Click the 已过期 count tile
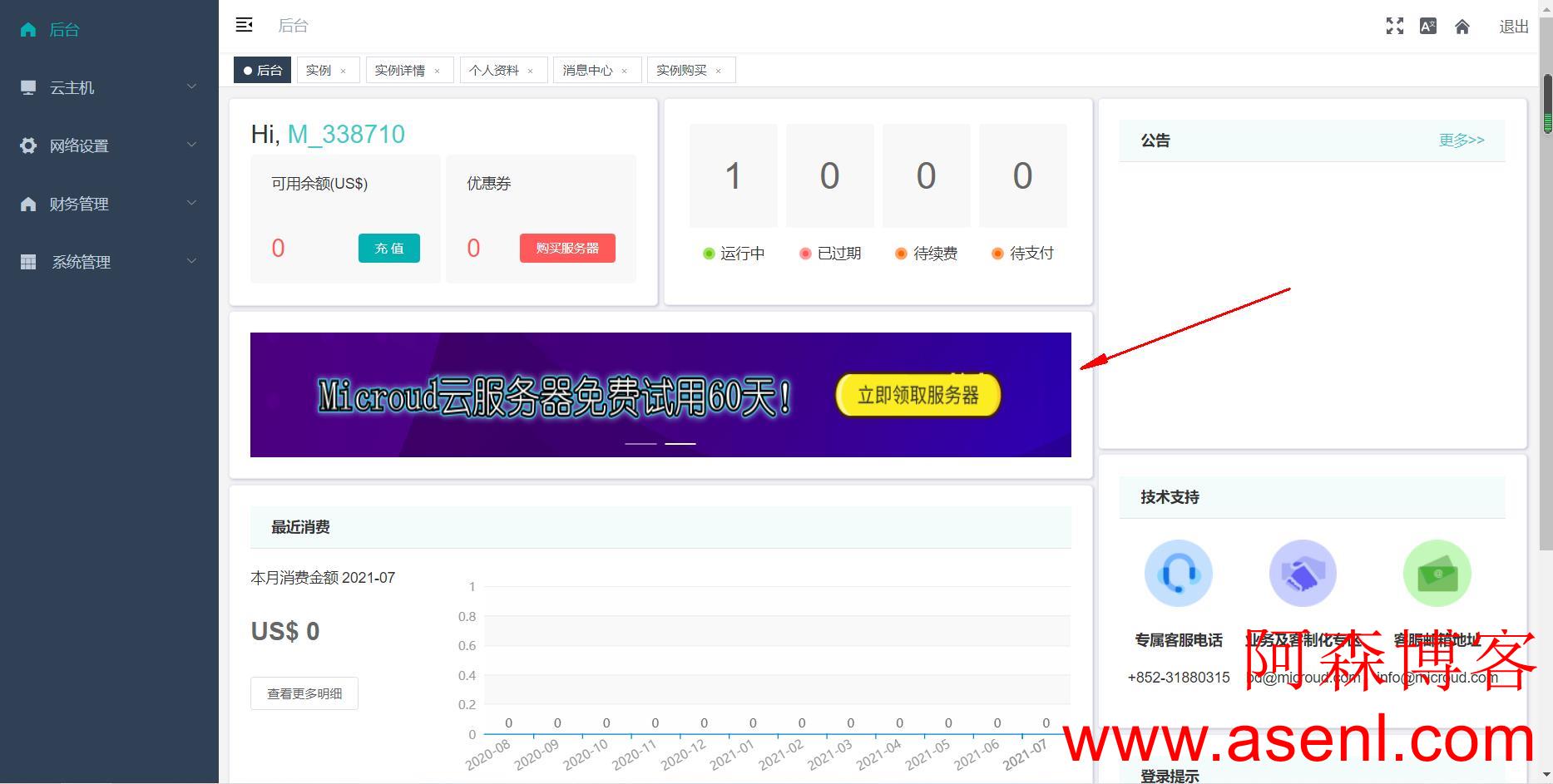The height and width of the screenshot is (784, 1553). (829, 175)
